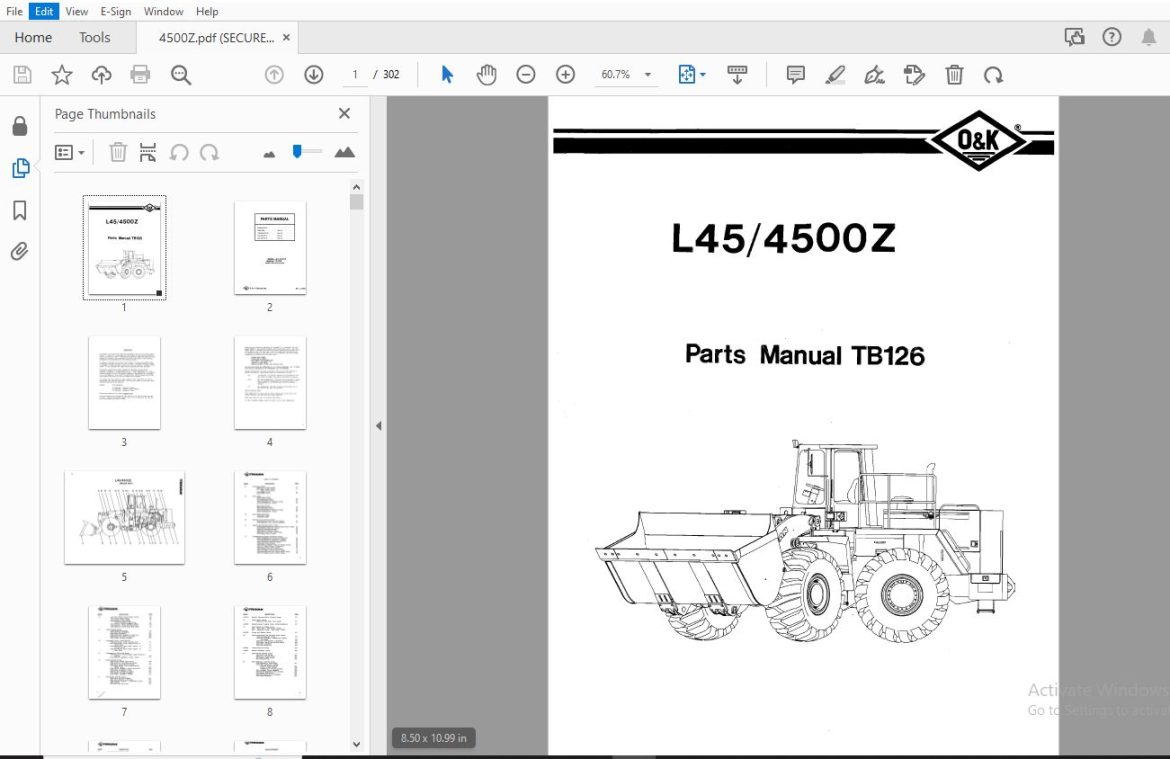The height and width of the screenshot is (759, 1170).
Task: Select page 2 thumbnail
Action: pyautogui.click(x=270, y=248)
